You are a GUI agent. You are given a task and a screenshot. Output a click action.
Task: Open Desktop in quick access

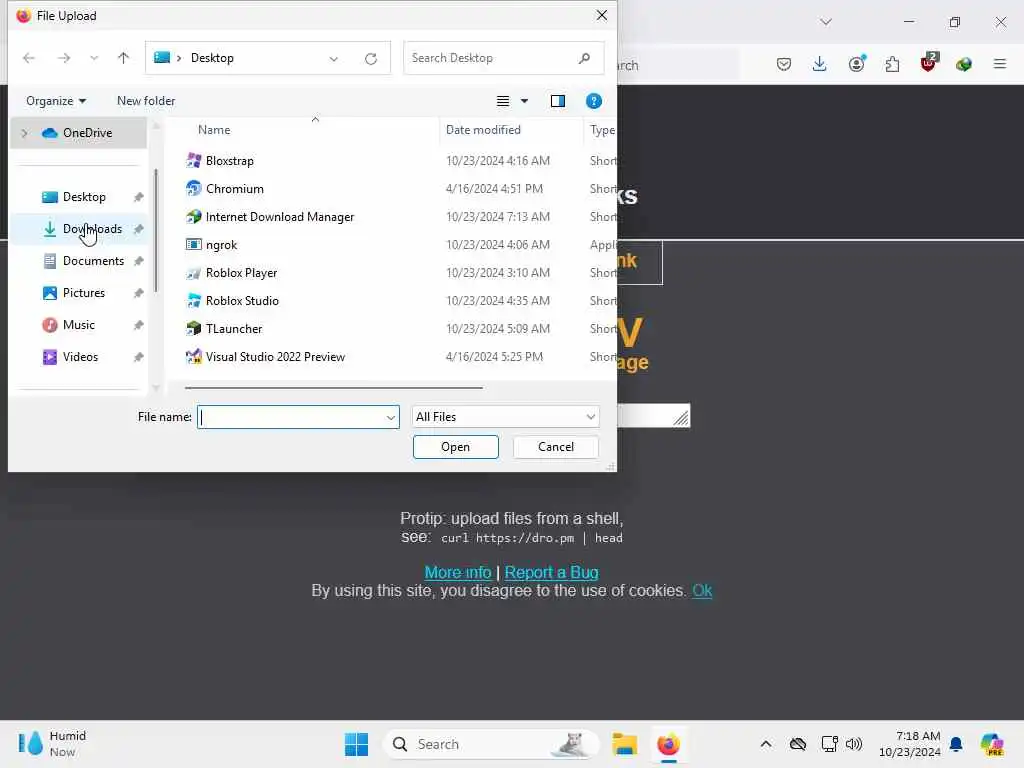point(84,197)
